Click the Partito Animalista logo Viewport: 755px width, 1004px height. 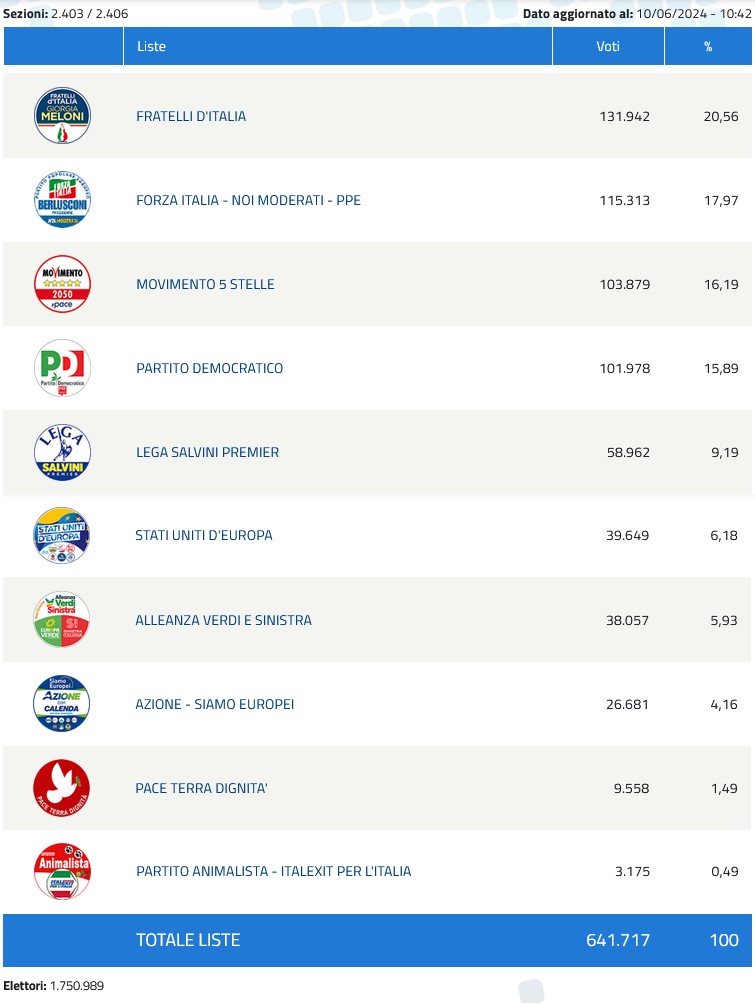62,871
